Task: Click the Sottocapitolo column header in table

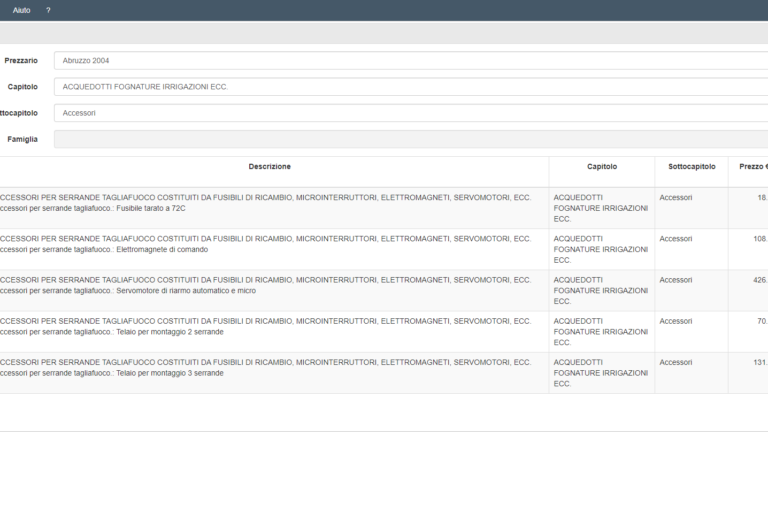Action: tap(691, 167)
